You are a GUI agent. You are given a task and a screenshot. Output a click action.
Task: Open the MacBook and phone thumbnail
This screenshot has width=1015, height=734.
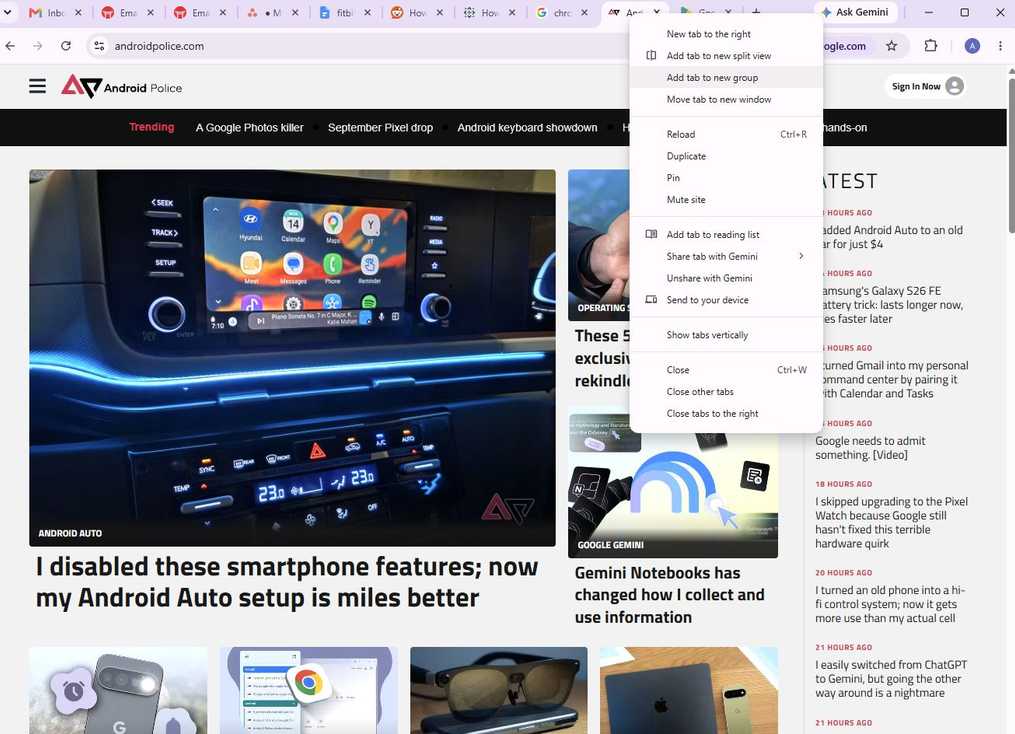(x=689, y=690)
